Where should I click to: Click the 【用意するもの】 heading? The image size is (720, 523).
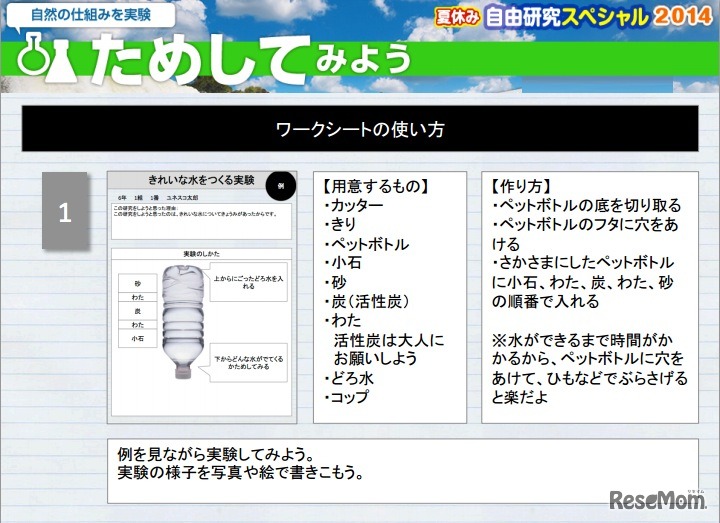[376, 186]
